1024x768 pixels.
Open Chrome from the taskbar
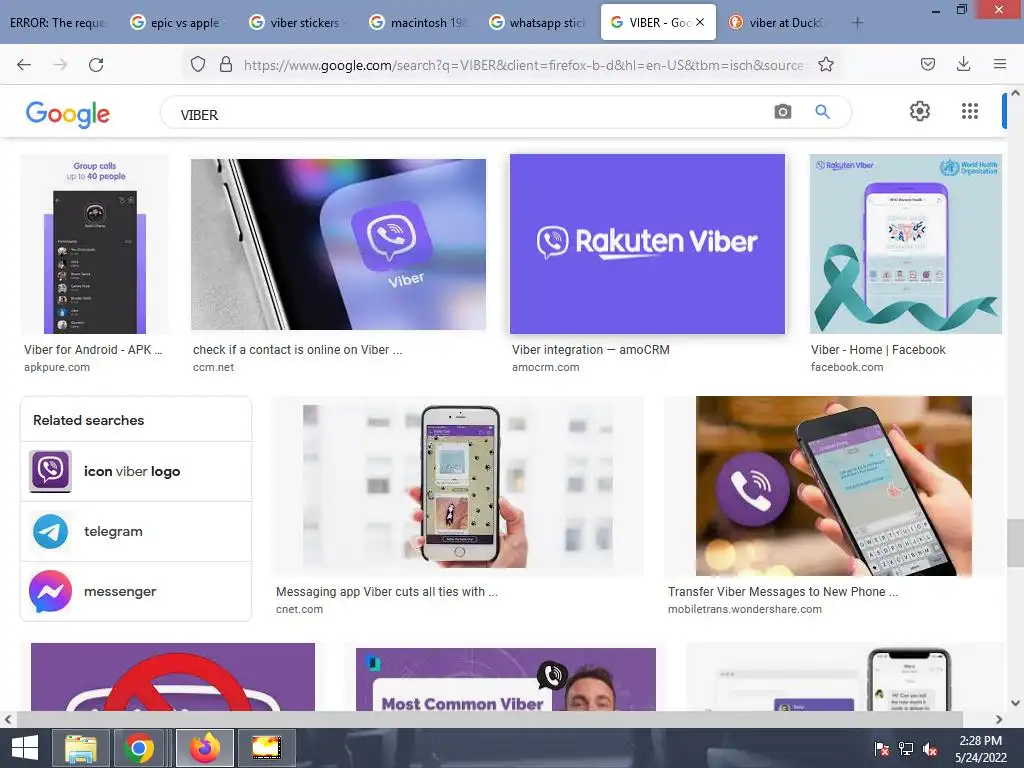pos(138,748)
